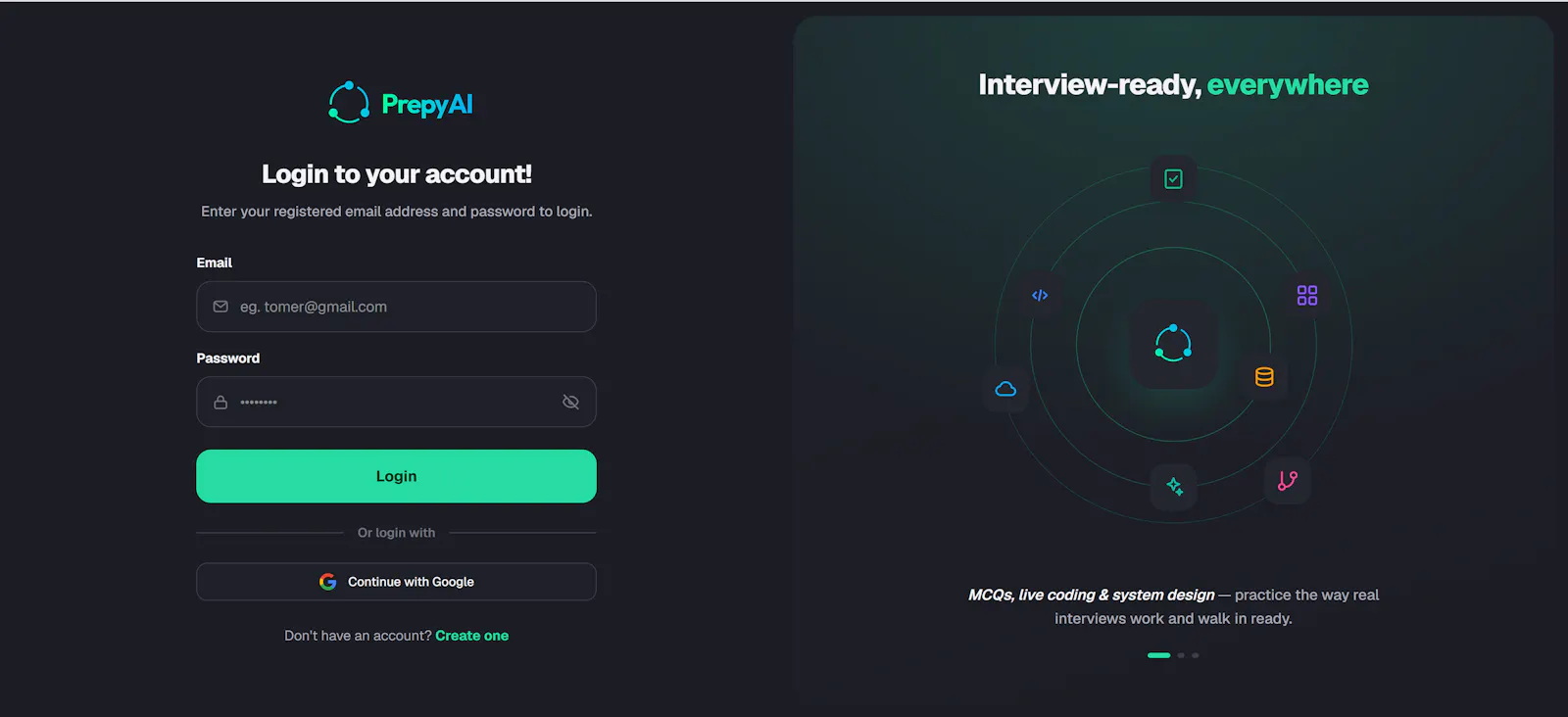Image resolution: width=1568 pixels, height=717 pixels.
Task: Select the third carousel dot
Action: (1195, 655)
